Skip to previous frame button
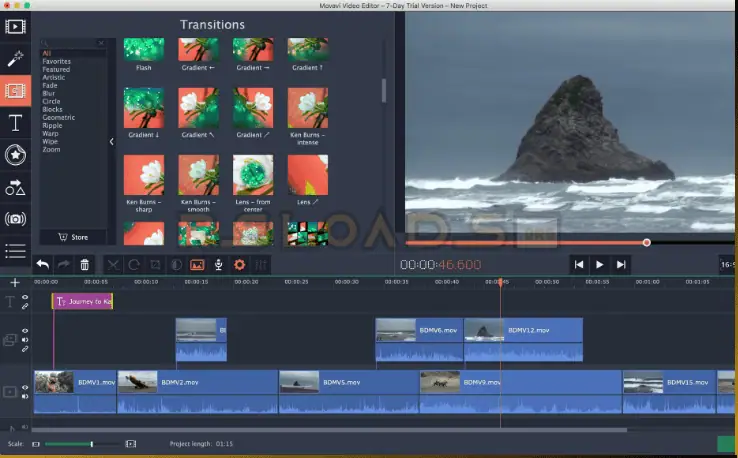 [x=579, y=265]
